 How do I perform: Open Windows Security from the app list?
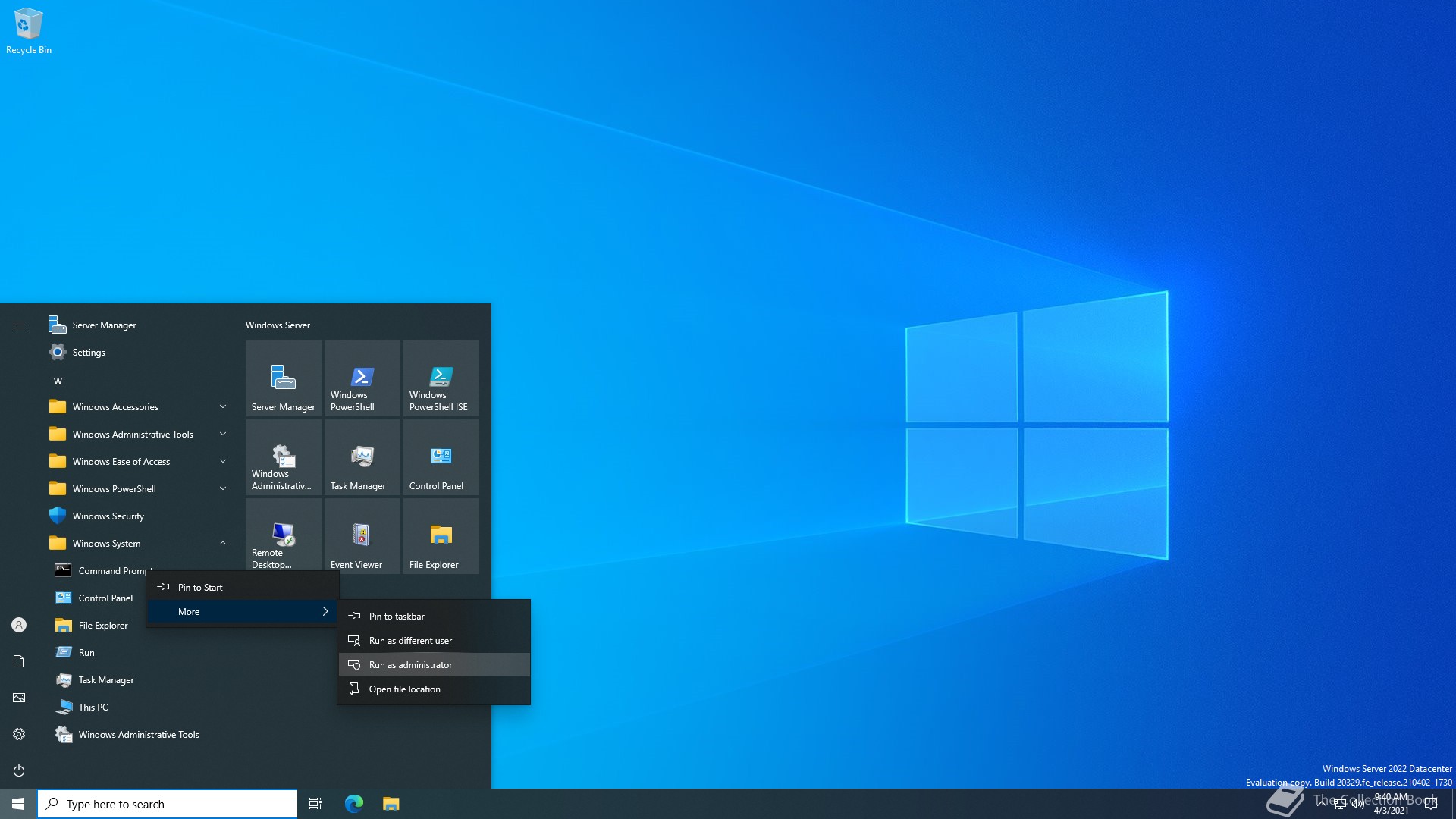[x=108, y=516]
